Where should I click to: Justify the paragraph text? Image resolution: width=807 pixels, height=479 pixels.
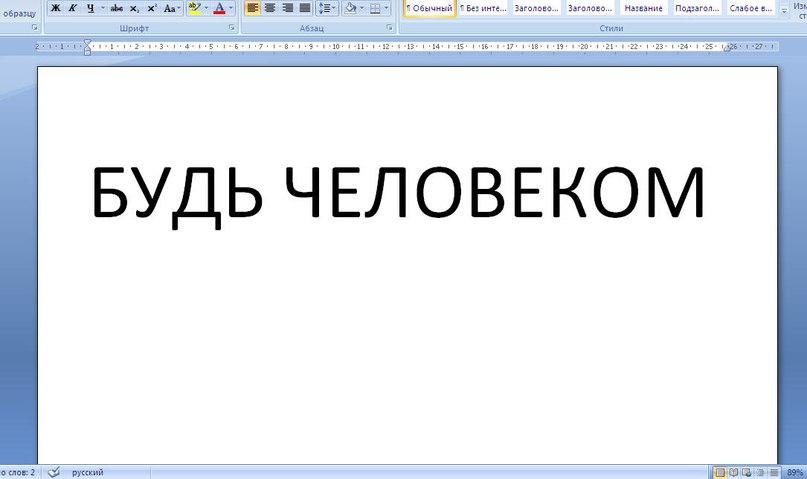[304, 8]
